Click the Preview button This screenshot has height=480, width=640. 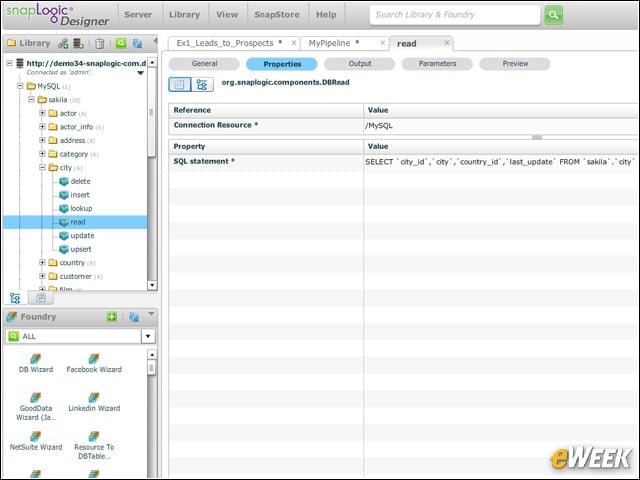pos(515,64)
